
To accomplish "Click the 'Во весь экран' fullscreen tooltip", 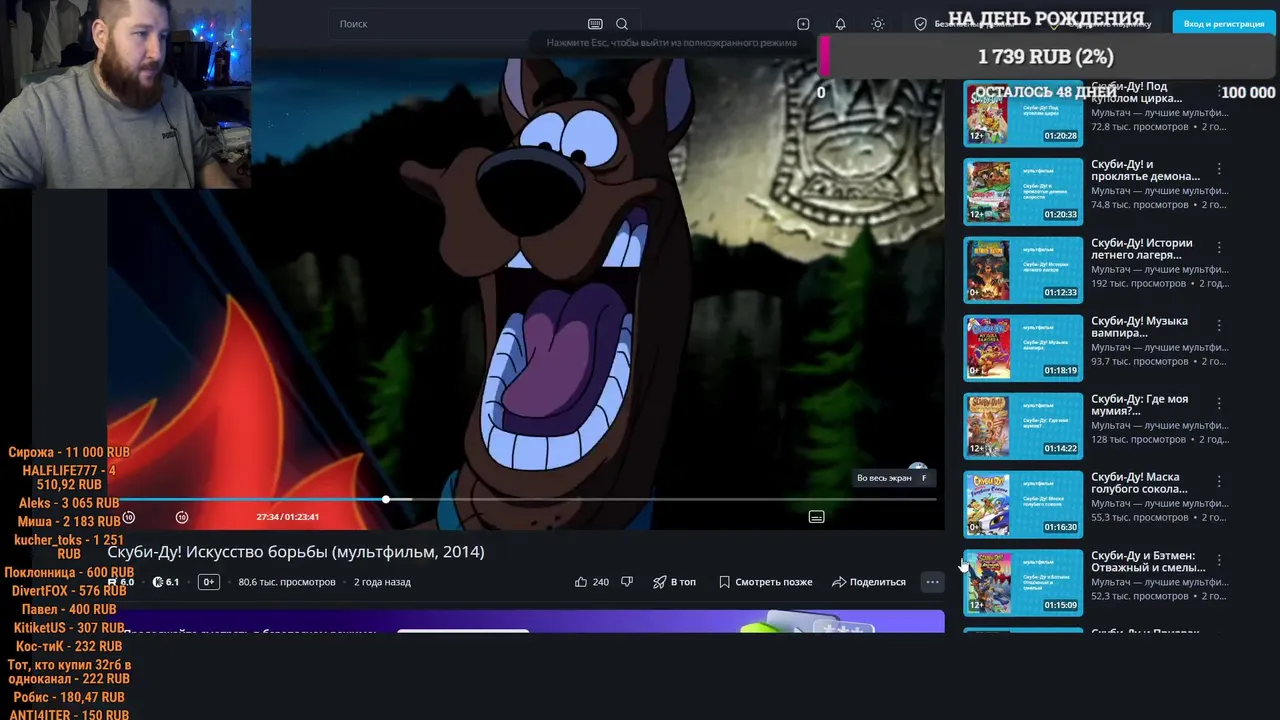I will coord(892,478).
